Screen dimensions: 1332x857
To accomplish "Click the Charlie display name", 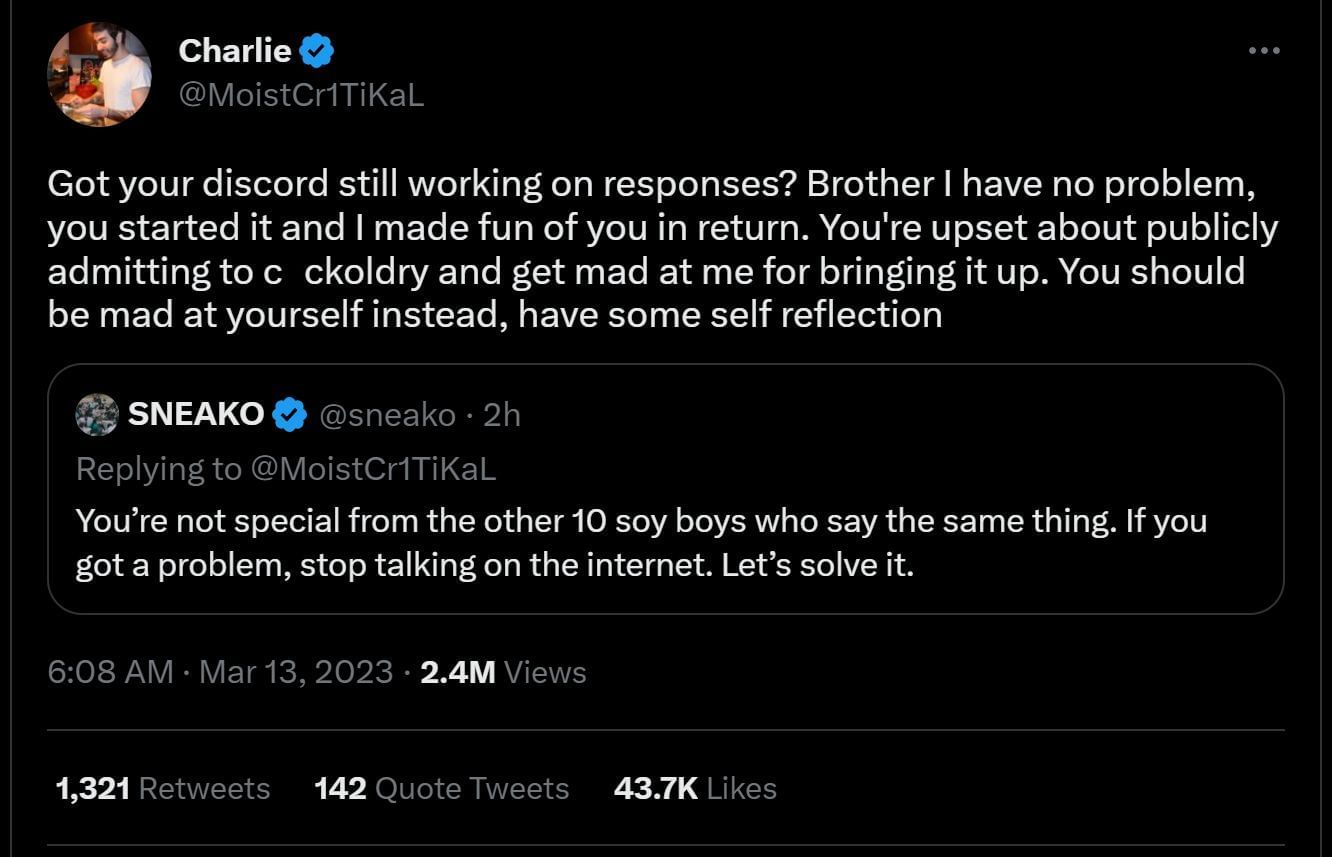I will coord(237,51).
